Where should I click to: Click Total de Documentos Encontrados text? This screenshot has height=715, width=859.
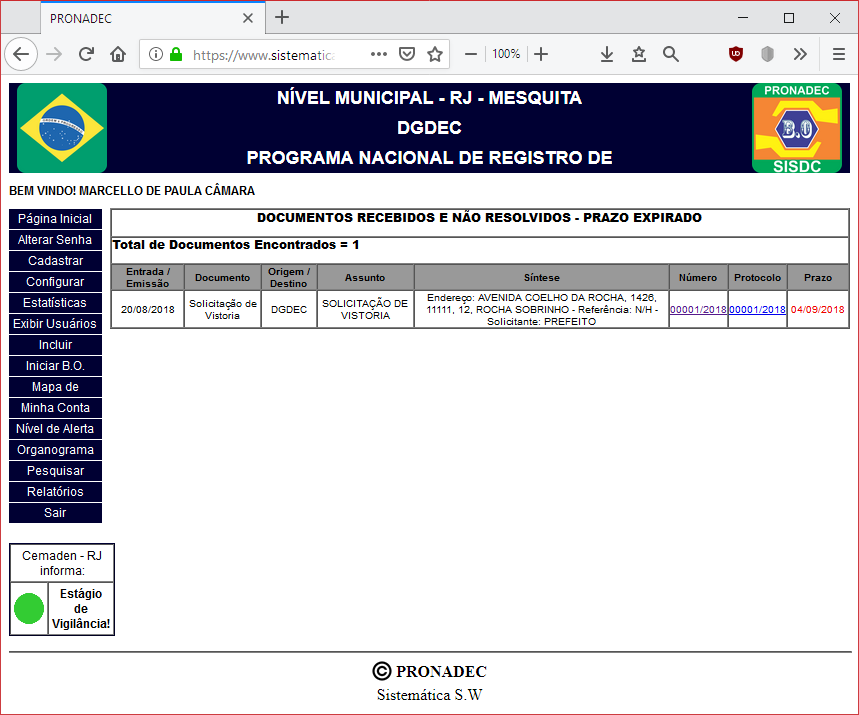point(236,245)
